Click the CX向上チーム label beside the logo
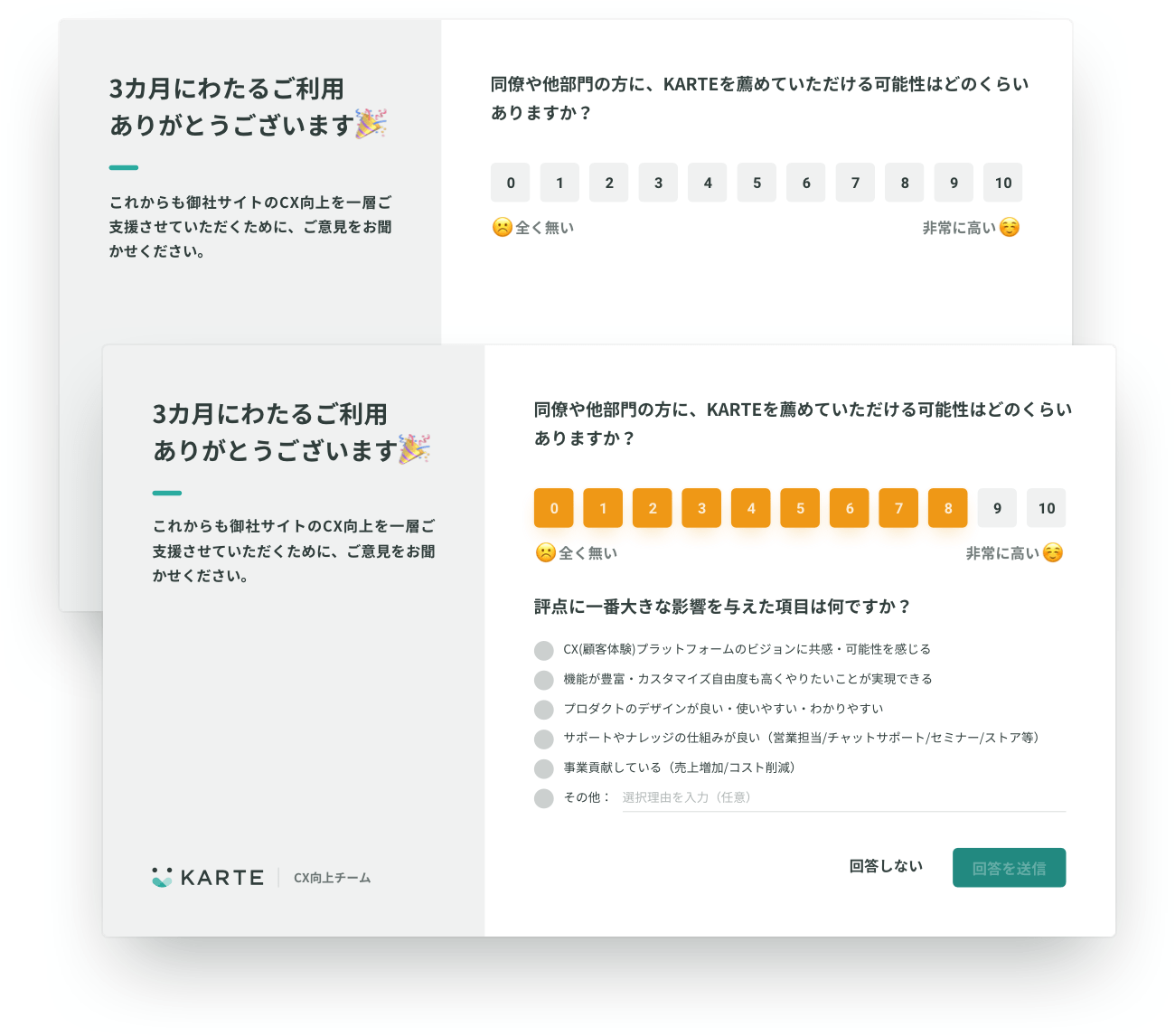Screen dimensions: 1175x1036 click(x=332, y=878)
